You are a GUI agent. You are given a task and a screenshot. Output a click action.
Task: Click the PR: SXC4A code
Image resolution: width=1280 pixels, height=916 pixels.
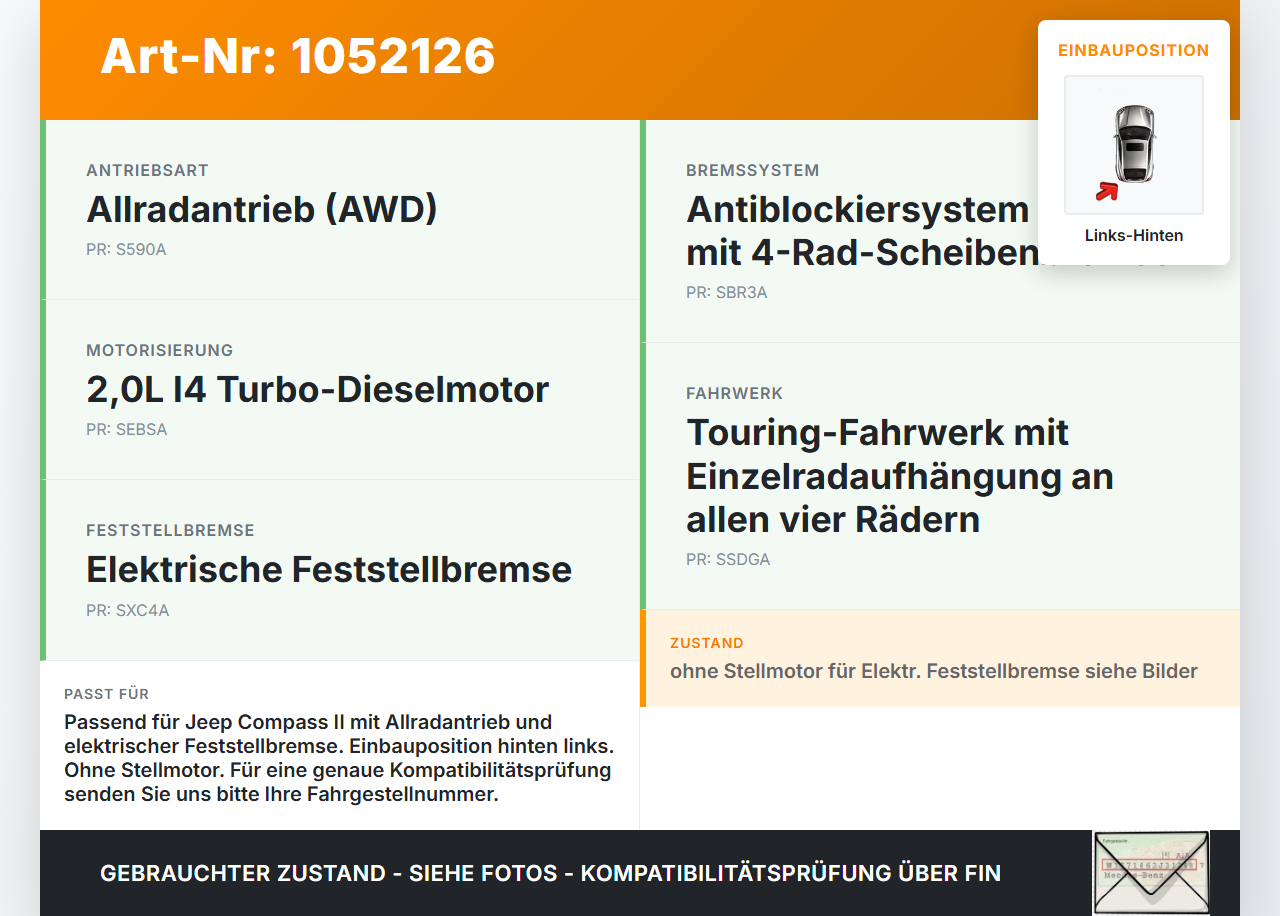point(127,610)
